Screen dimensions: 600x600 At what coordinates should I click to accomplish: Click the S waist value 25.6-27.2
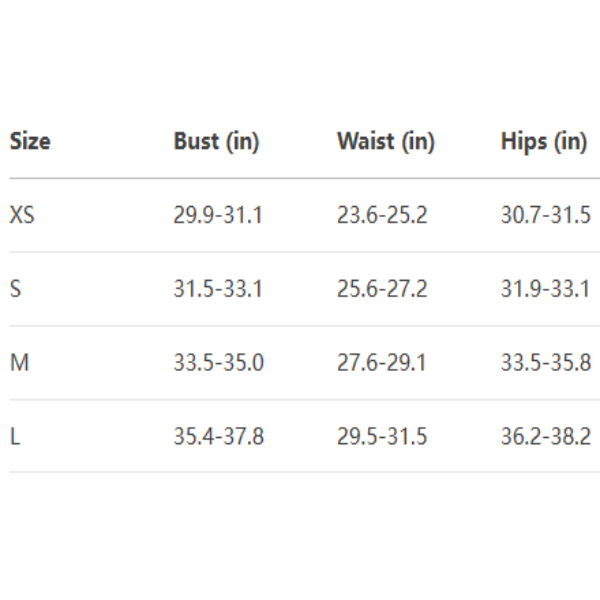(382, 289)
